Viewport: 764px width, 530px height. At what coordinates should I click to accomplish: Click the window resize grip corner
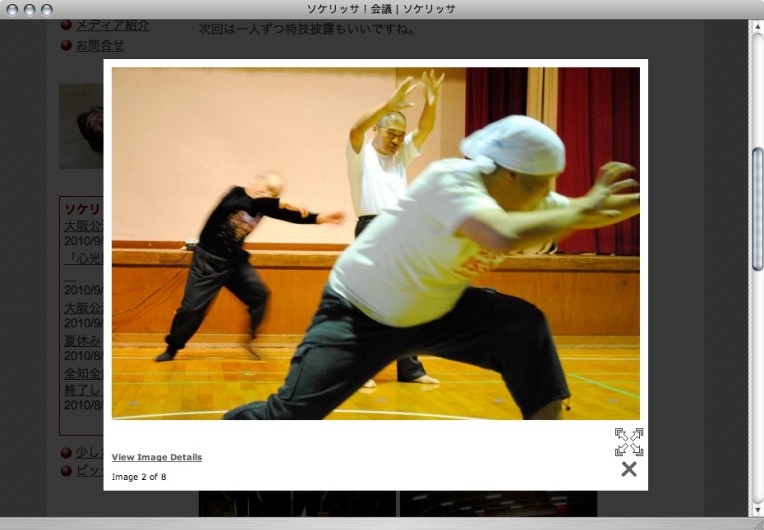coord(756,523)
